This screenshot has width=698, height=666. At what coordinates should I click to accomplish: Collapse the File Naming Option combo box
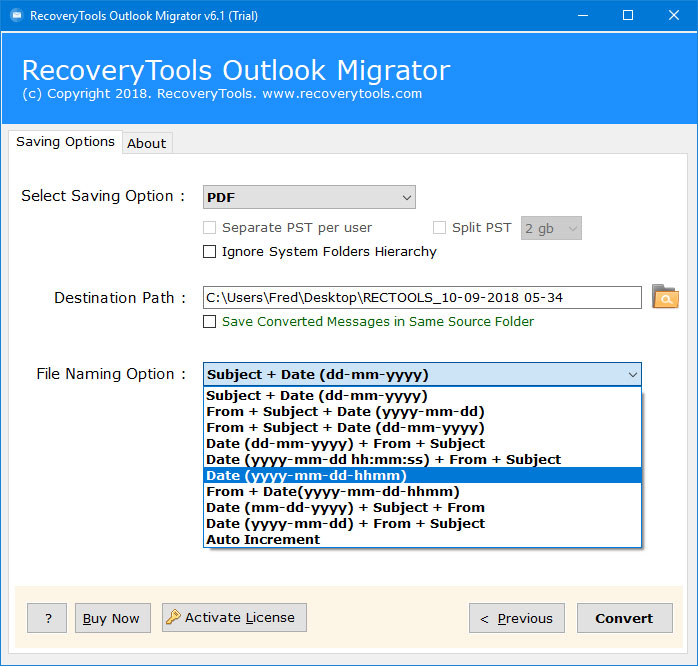(422, 374)
